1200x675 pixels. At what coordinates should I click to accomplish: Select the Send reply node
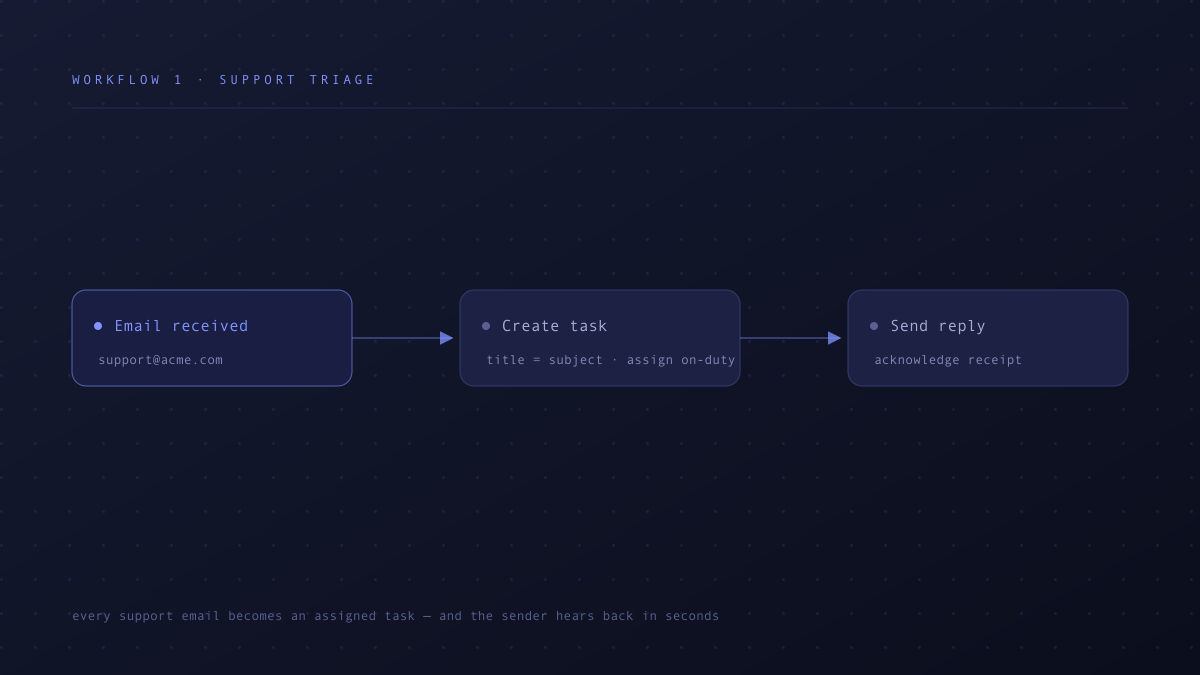tap(988, 338)
